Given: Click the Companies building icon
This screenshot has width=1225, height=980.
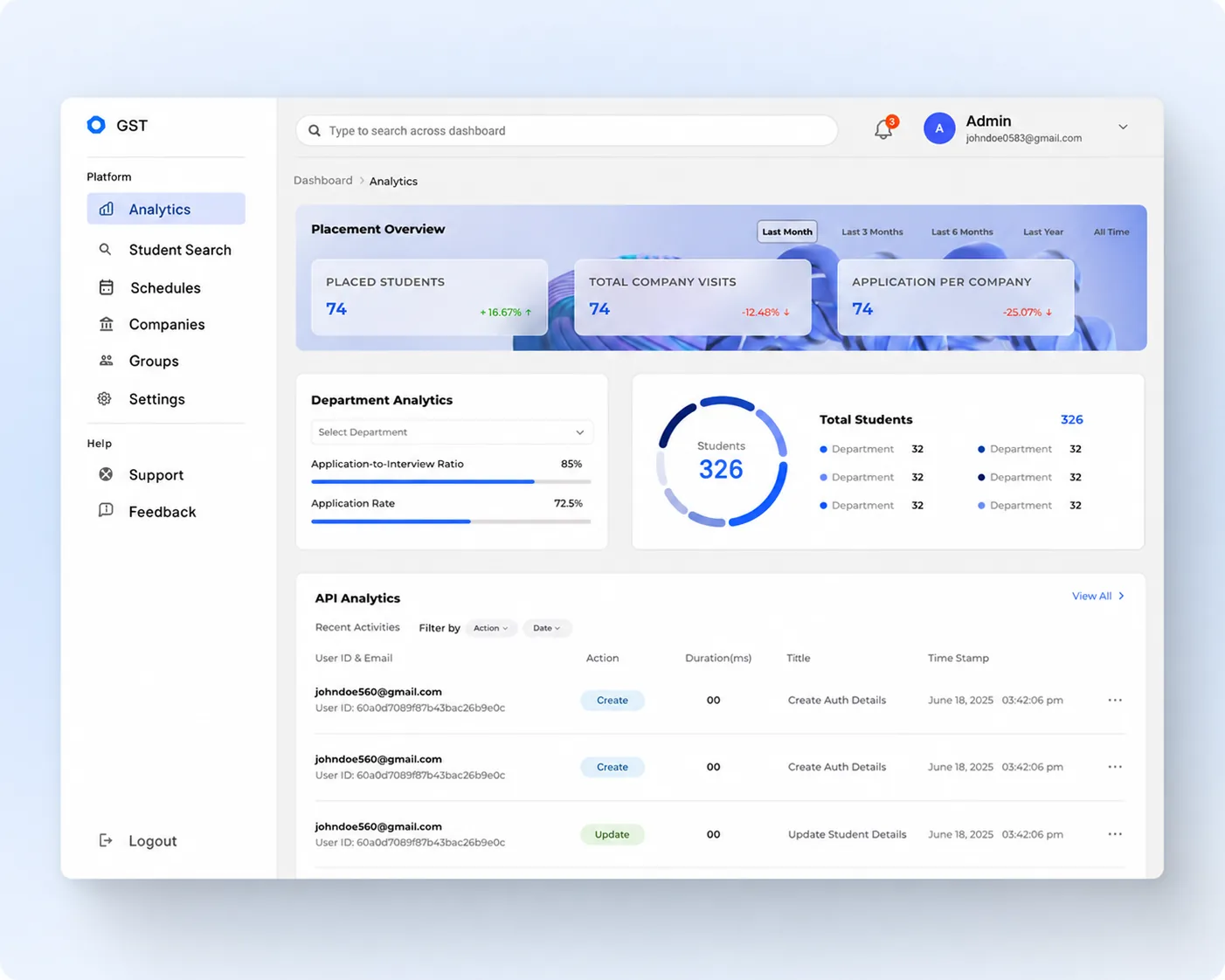Looking at the screenshot, I should tap(106, 324).
